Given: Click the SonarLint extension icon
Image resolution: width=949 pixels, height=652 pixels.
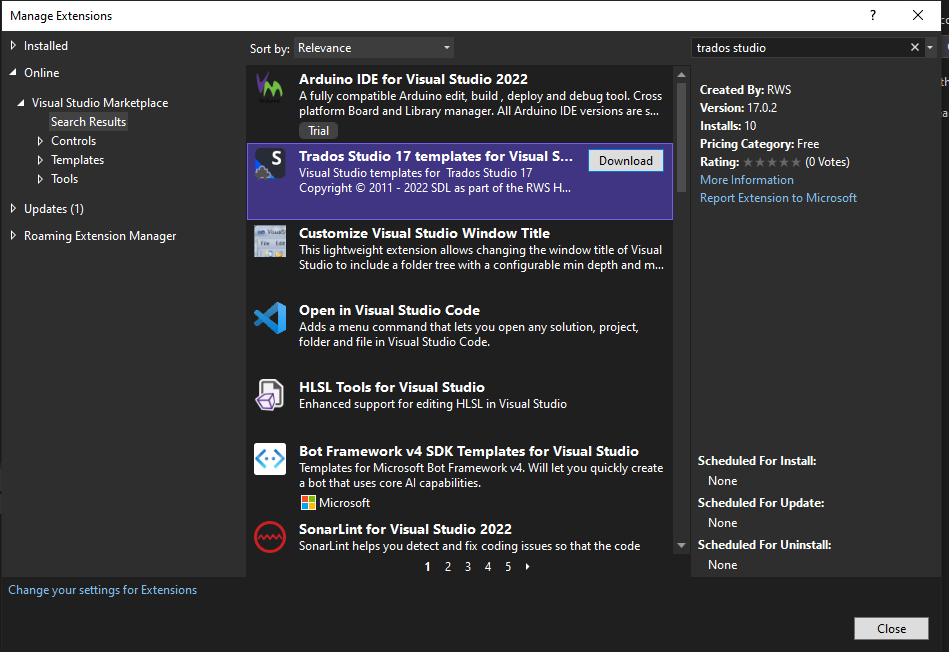Looking at the screenshot, I should click(270, 537).
